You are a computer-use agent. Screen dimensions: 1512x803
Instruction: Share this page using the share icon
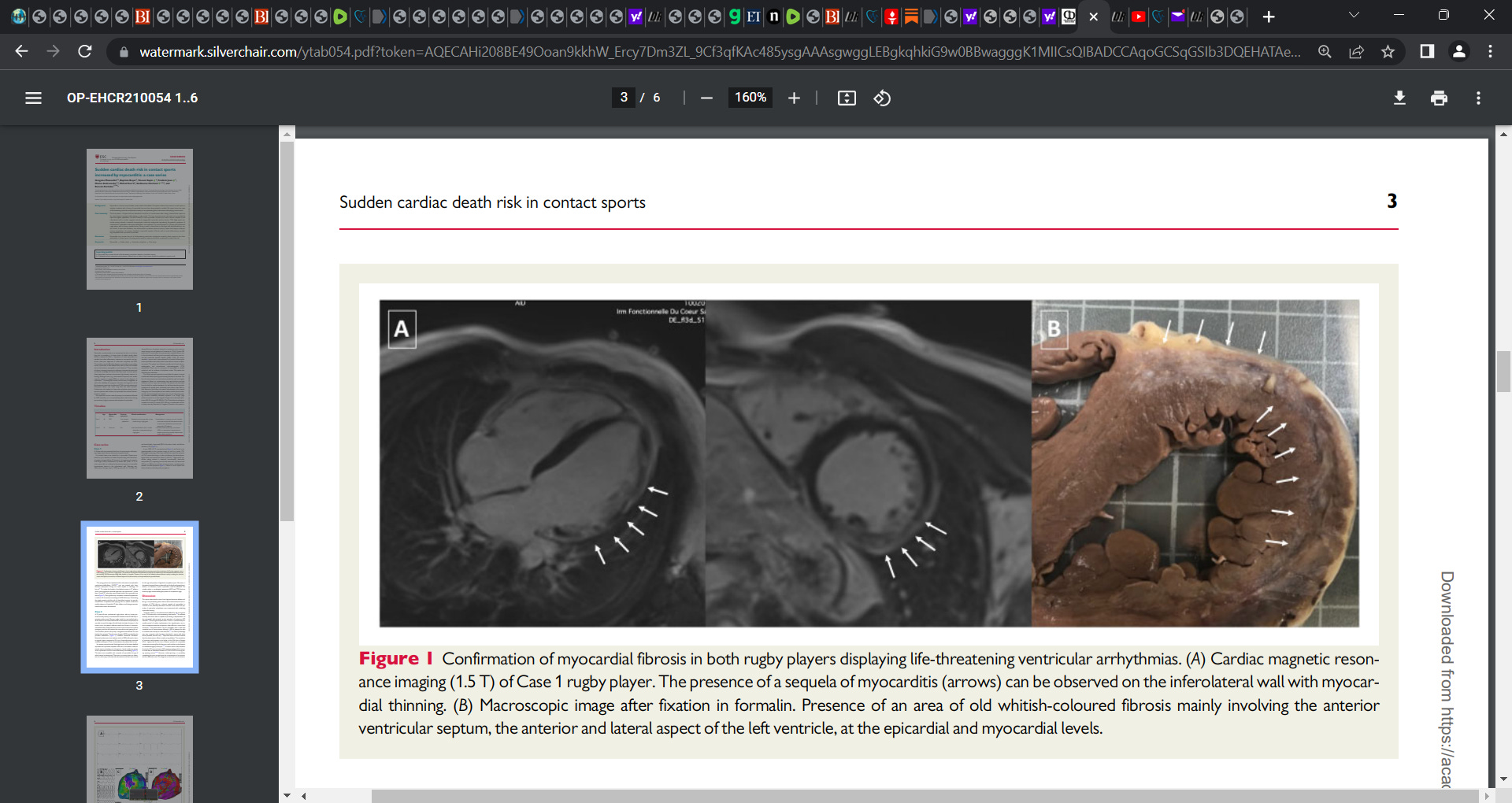(x=1356, y=51)
